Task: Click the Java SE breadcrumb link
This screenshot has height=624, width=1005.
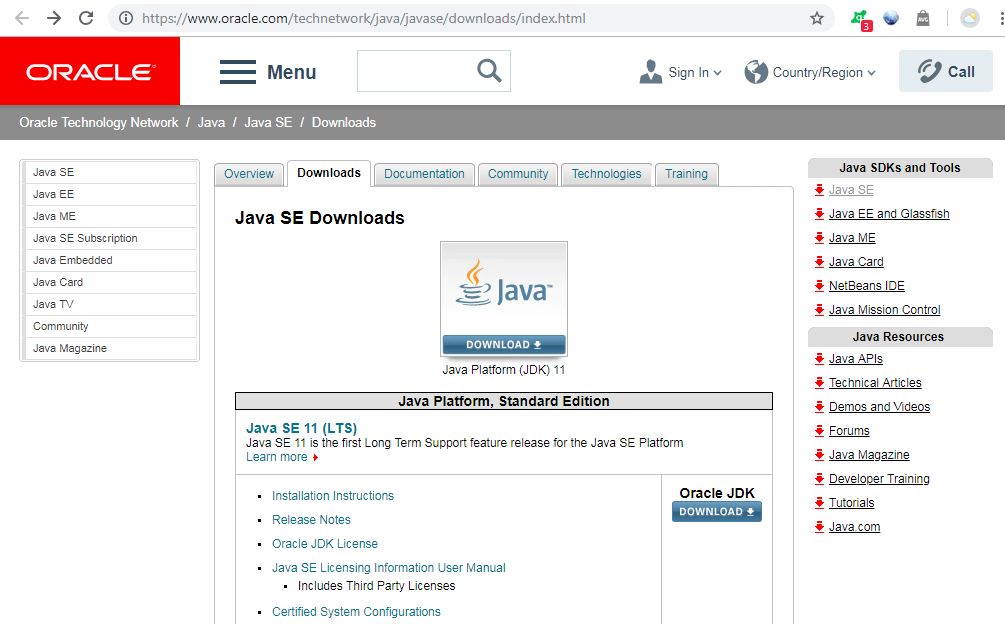Action: 268,122
